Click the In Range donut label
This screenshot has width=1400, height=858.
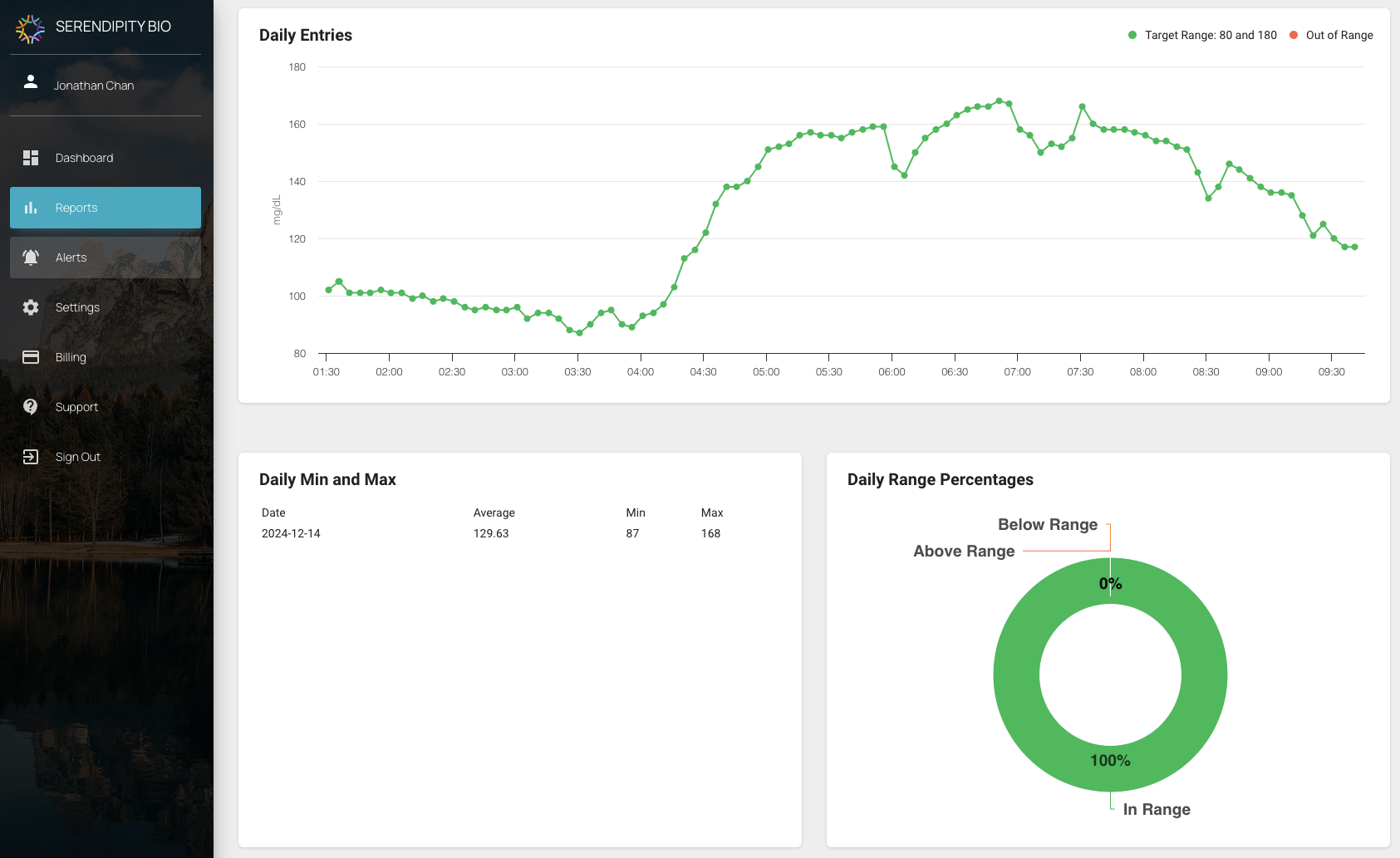click(x=1157, y=809)
